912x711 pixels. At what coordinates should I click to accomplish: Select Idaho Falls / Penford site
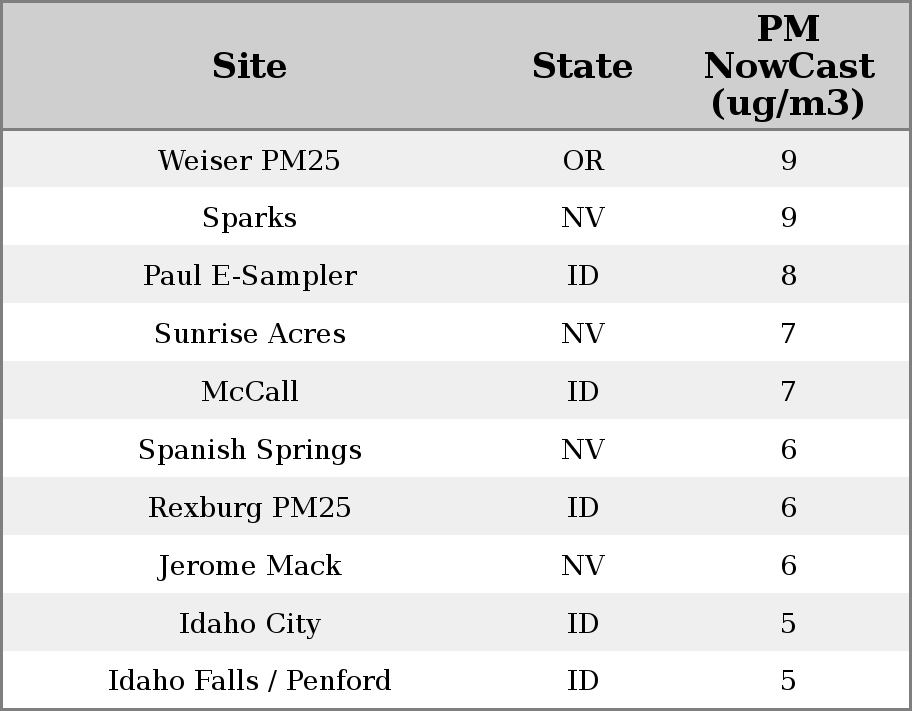click(249, 681)
